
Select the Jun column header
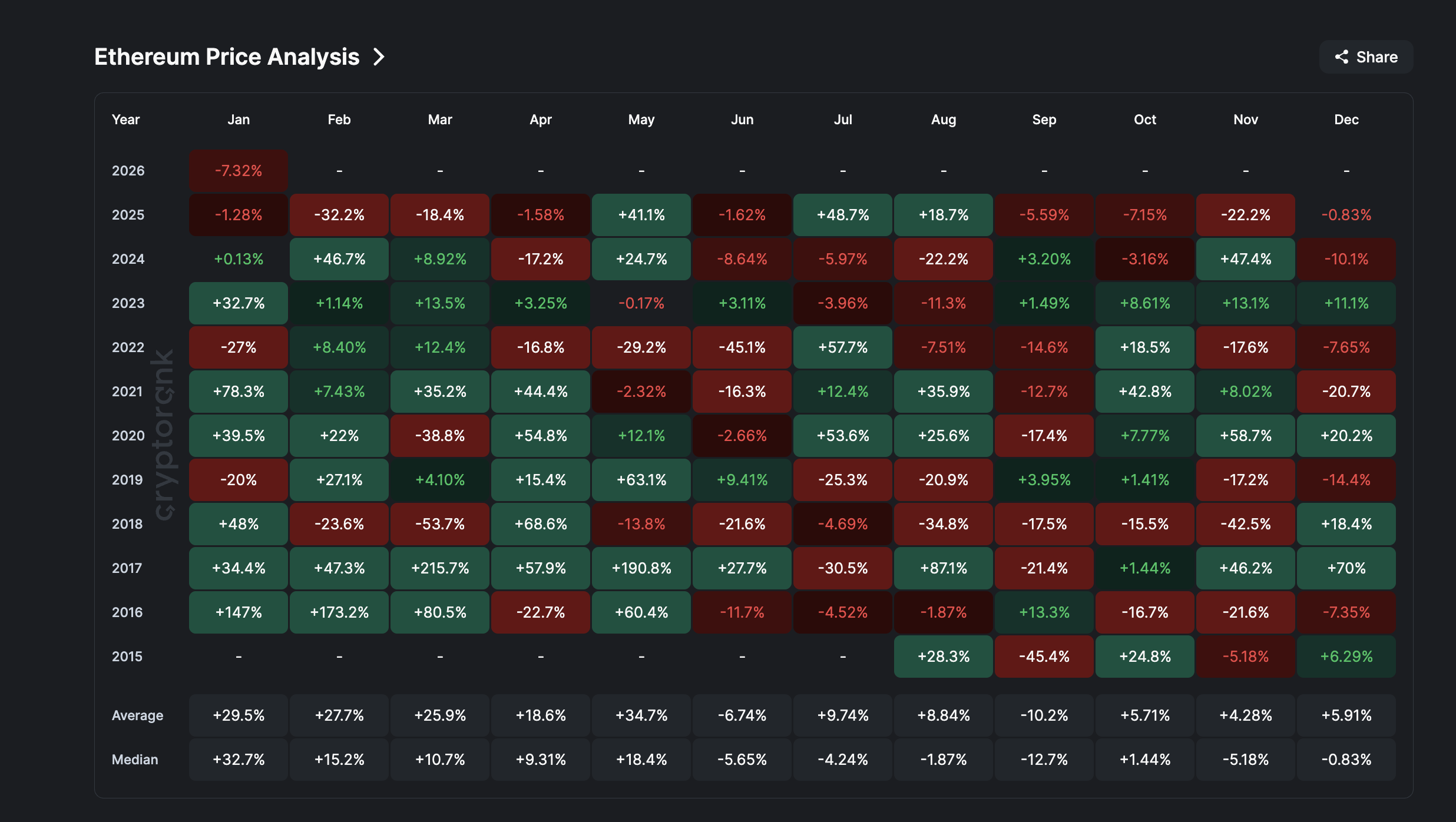[742, 120]
